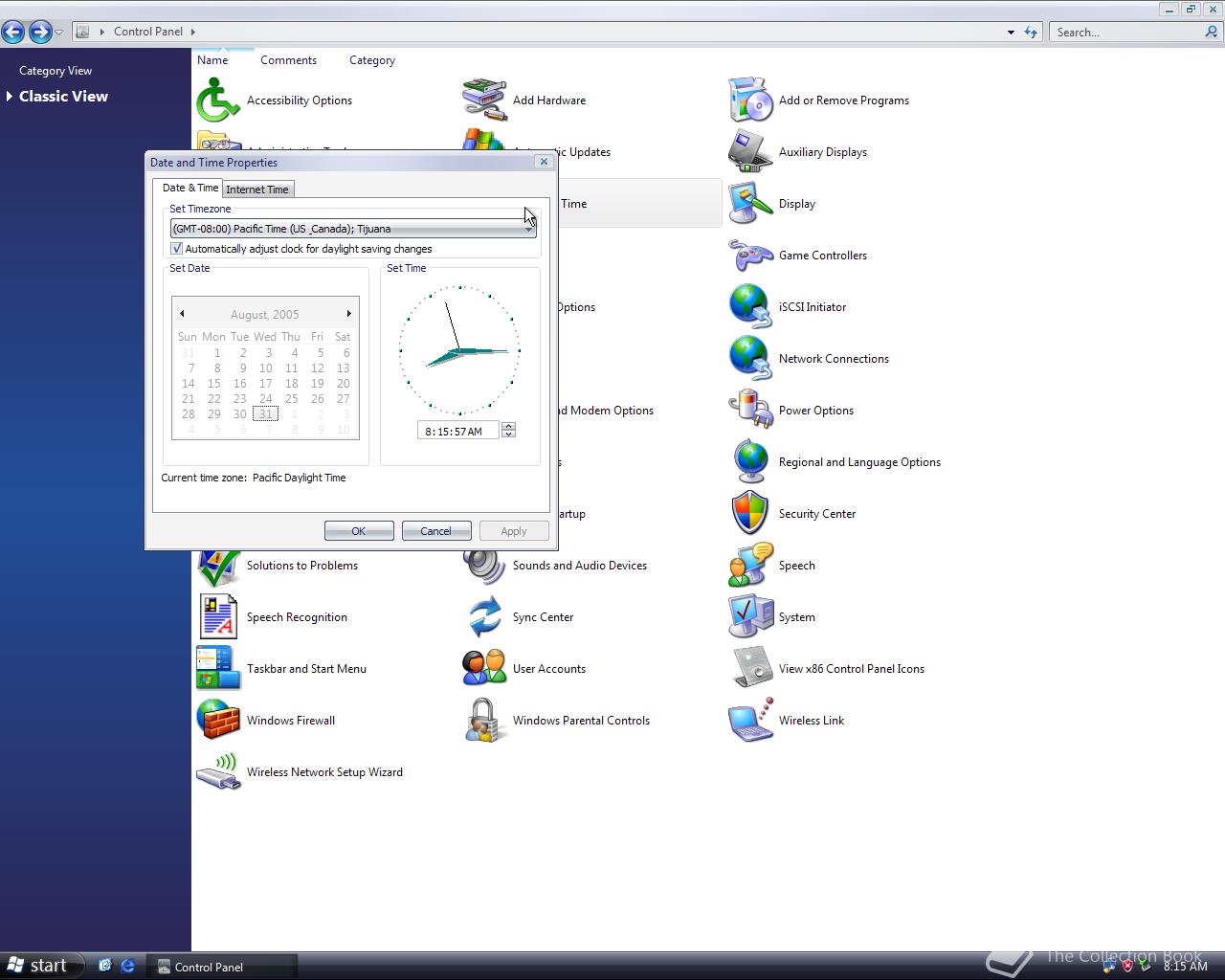Screen dimensions: 1225x980
Task: Click OK in Date and Time Properties
Action: click(x=359, y=531)
